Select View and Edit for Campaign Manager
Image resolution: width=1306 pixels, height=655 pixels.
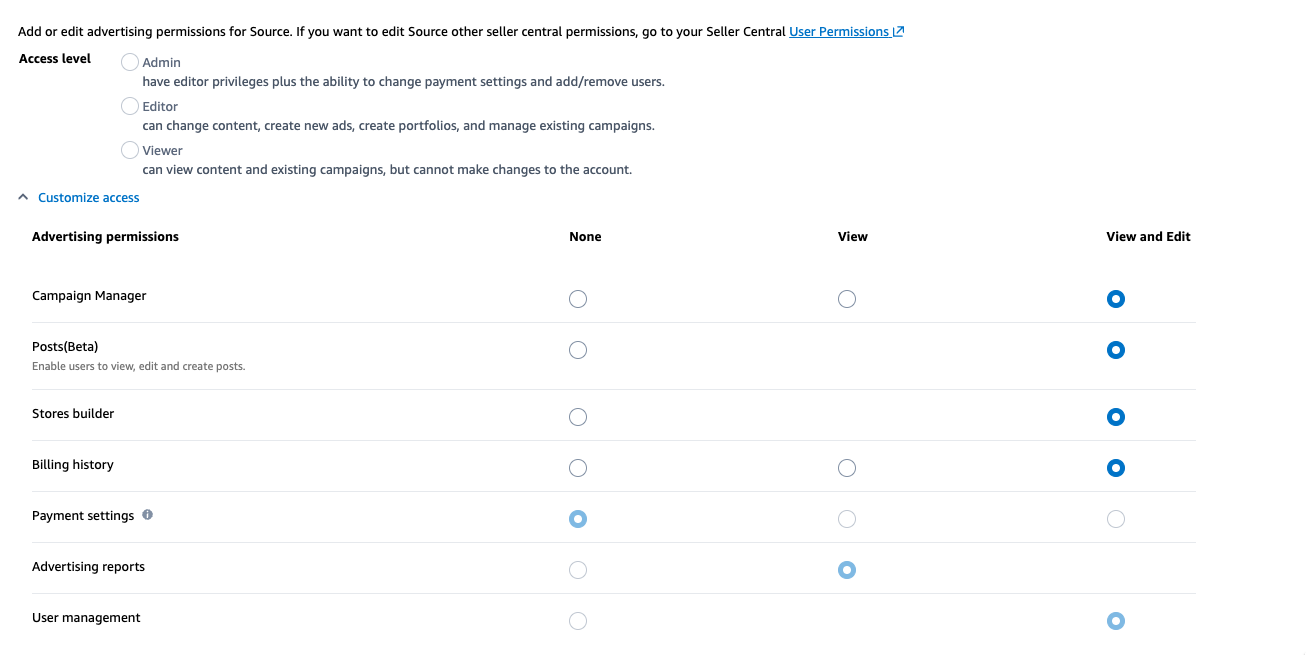click(x=1116, y=299)
